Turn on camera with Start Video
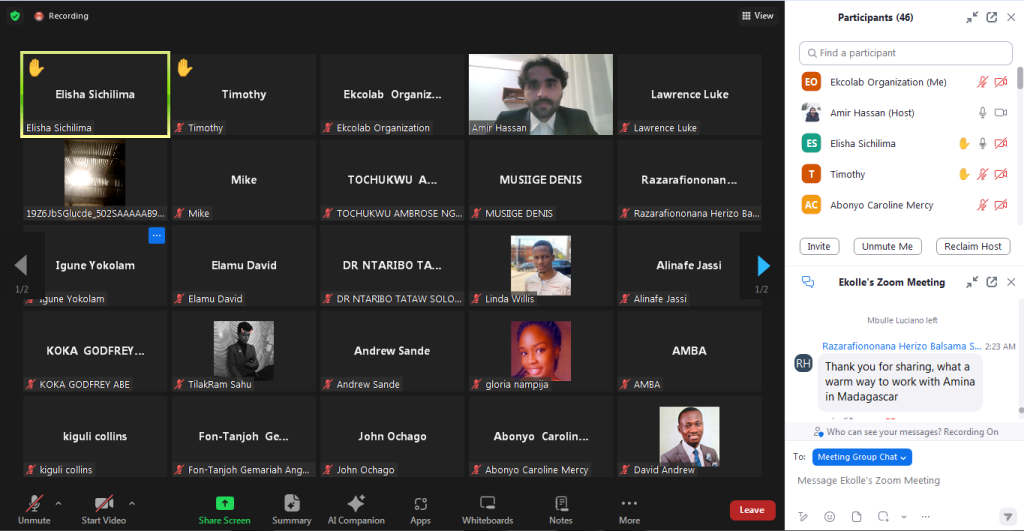This screenshot has height=531, width=1024. pos(104,508)
